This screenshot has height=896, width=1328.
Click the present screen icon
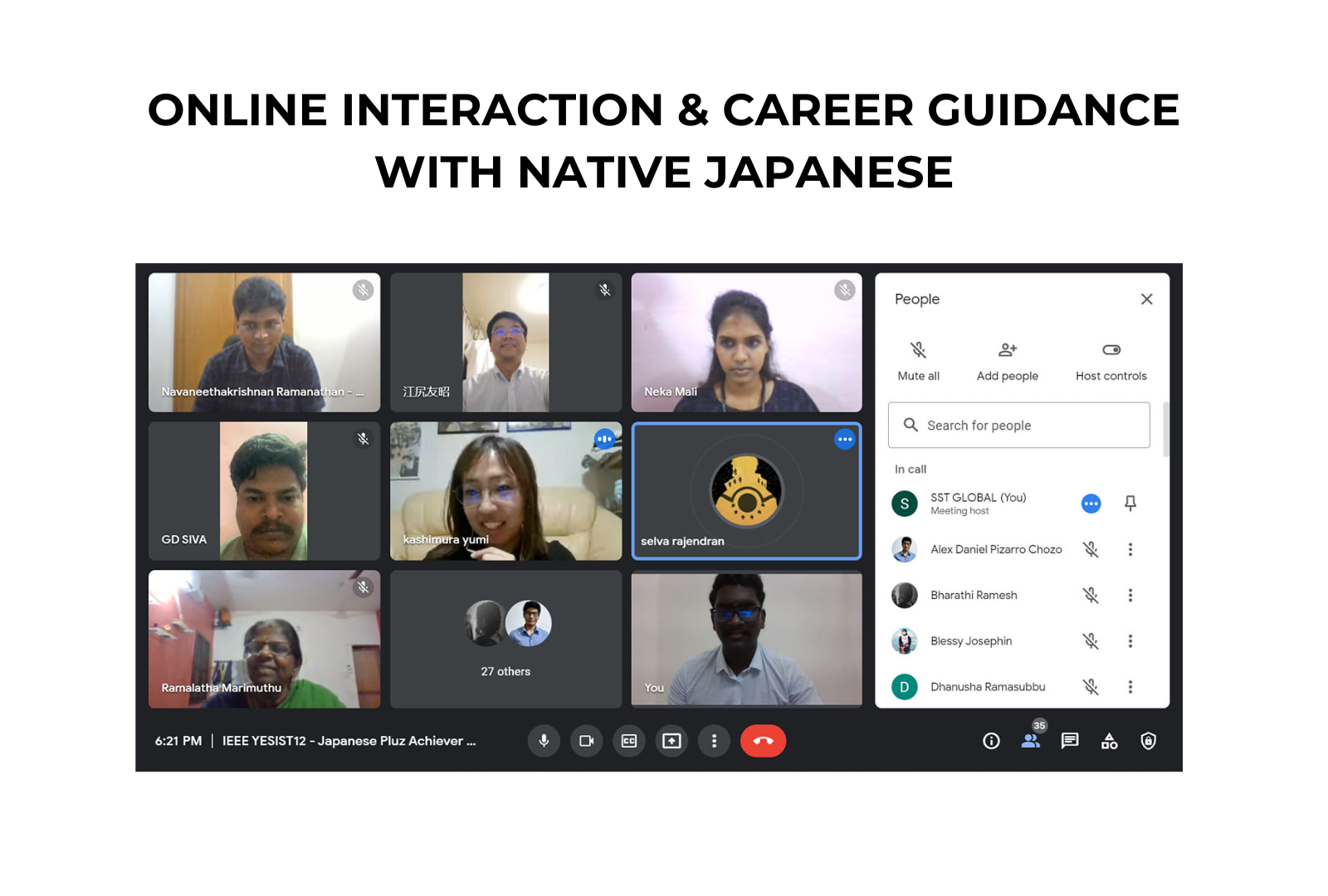671,741
